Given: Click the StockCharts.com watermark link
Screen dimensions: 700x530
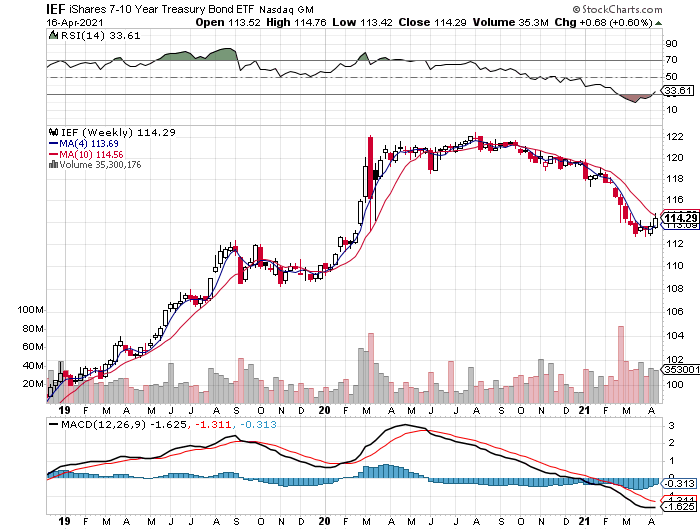Looking at the screenshot, I should [617, 9].
